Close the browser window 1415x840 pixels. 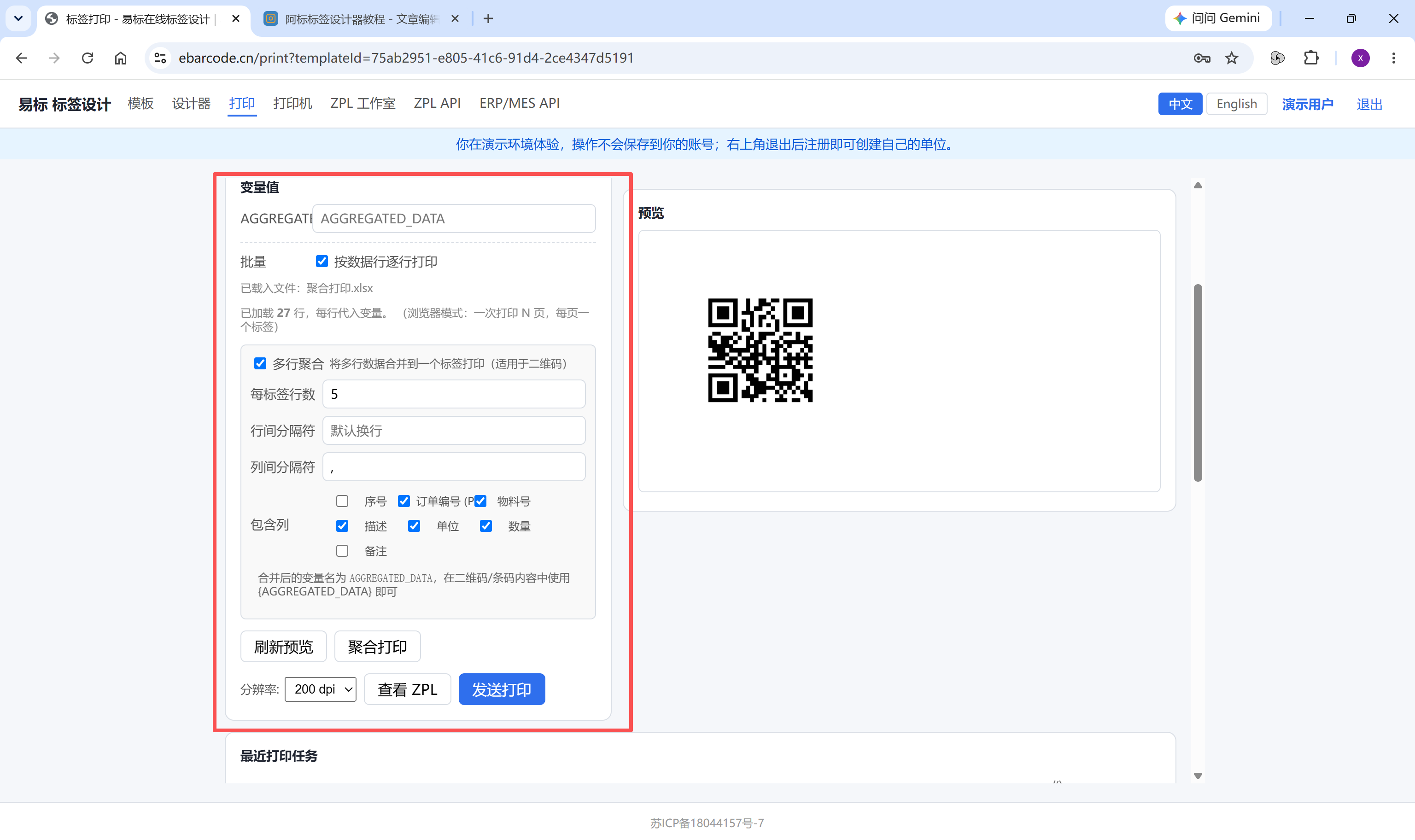coord(1393,19)
